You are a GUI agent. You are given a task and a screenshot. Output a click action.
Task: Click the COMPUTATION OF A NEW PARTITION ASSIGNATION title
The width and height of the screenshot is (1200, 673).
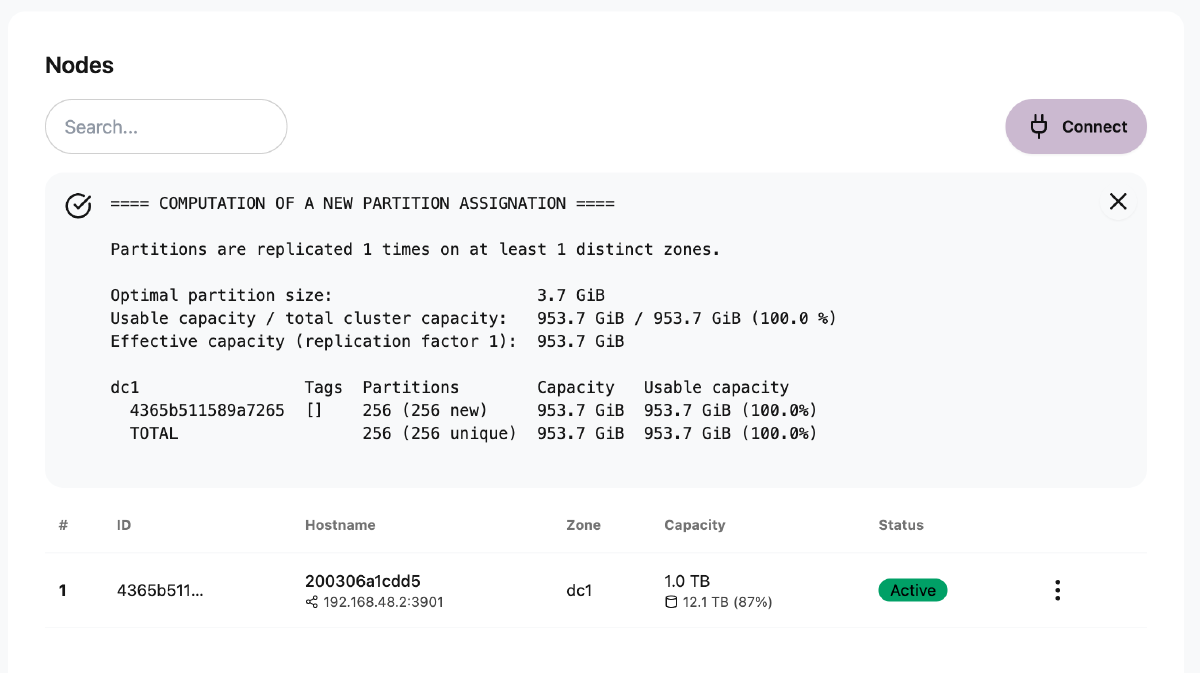tap(362, 204)
